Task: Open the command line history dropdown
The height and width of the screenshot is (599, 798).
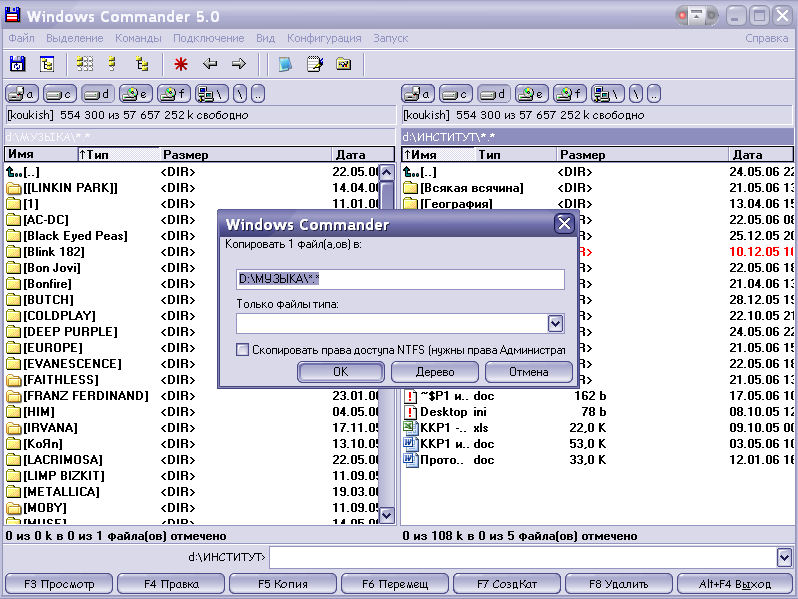Action: [784, 557]
